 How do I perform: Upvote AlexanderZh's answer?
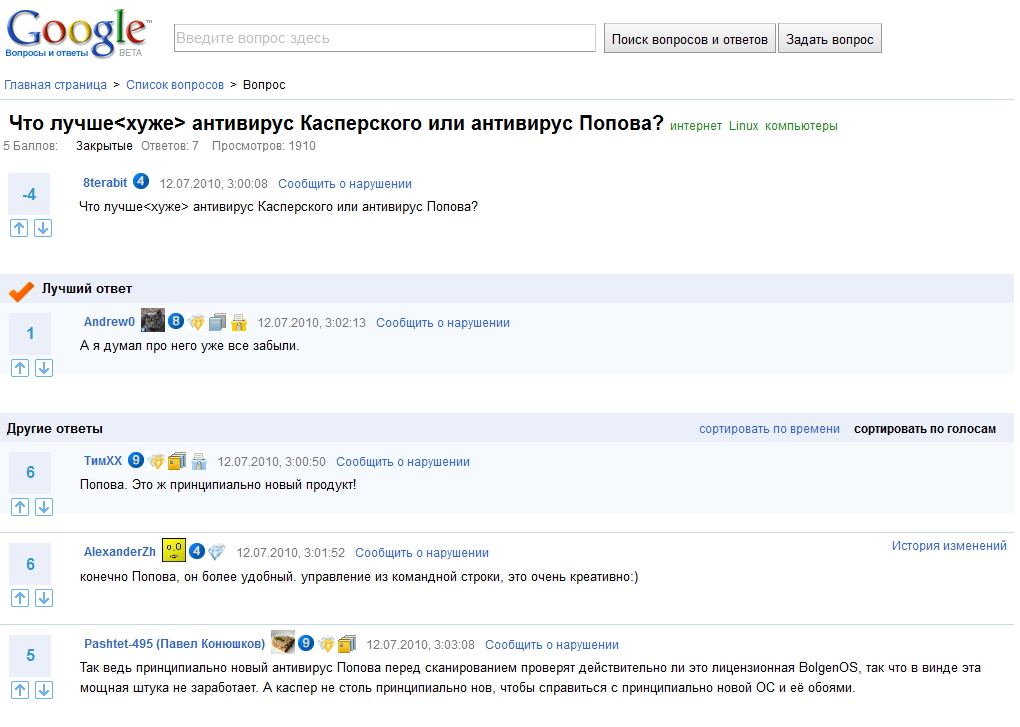20,598
